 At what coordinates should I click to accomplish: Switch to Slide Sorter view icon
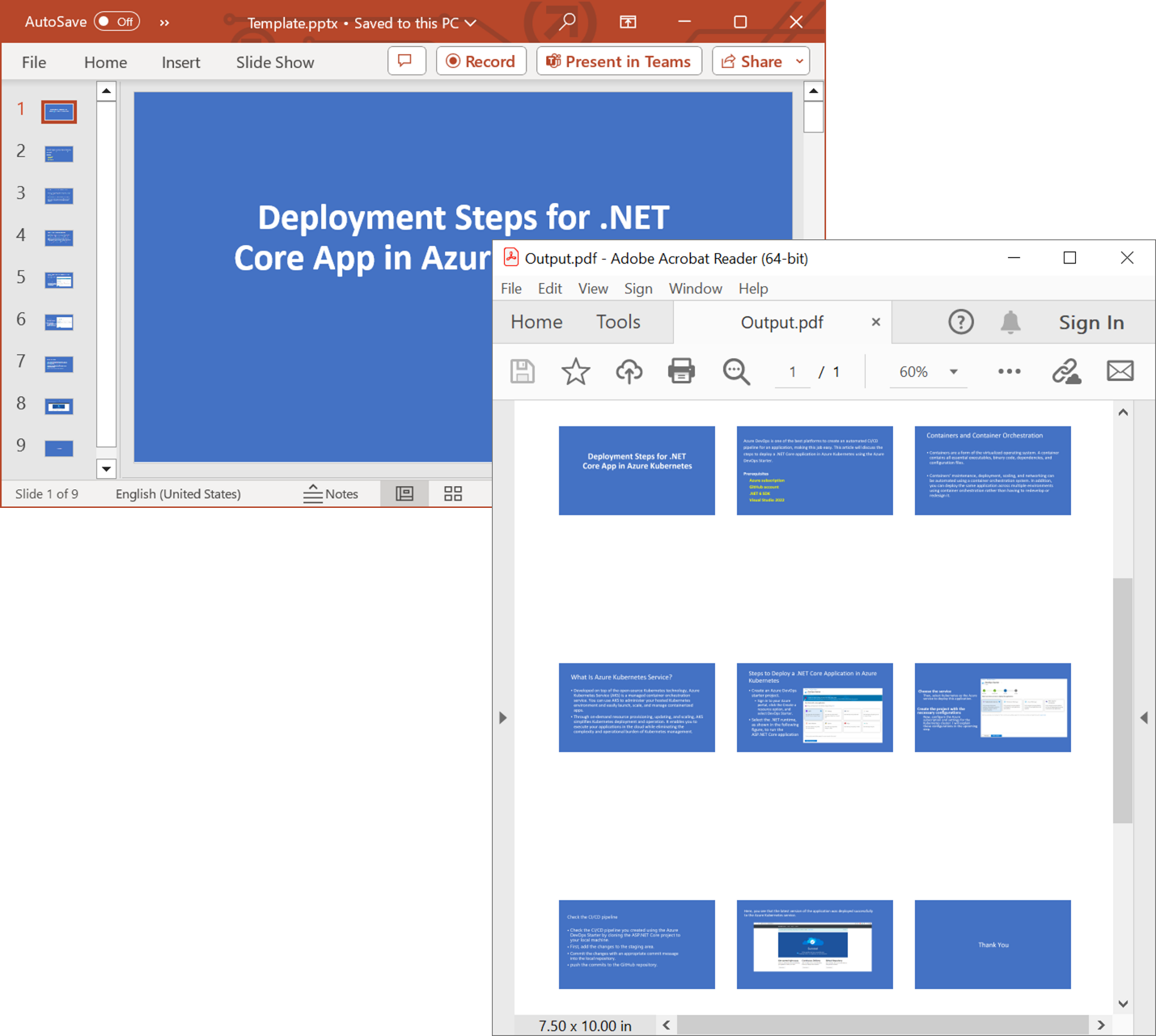pos(453,493)
